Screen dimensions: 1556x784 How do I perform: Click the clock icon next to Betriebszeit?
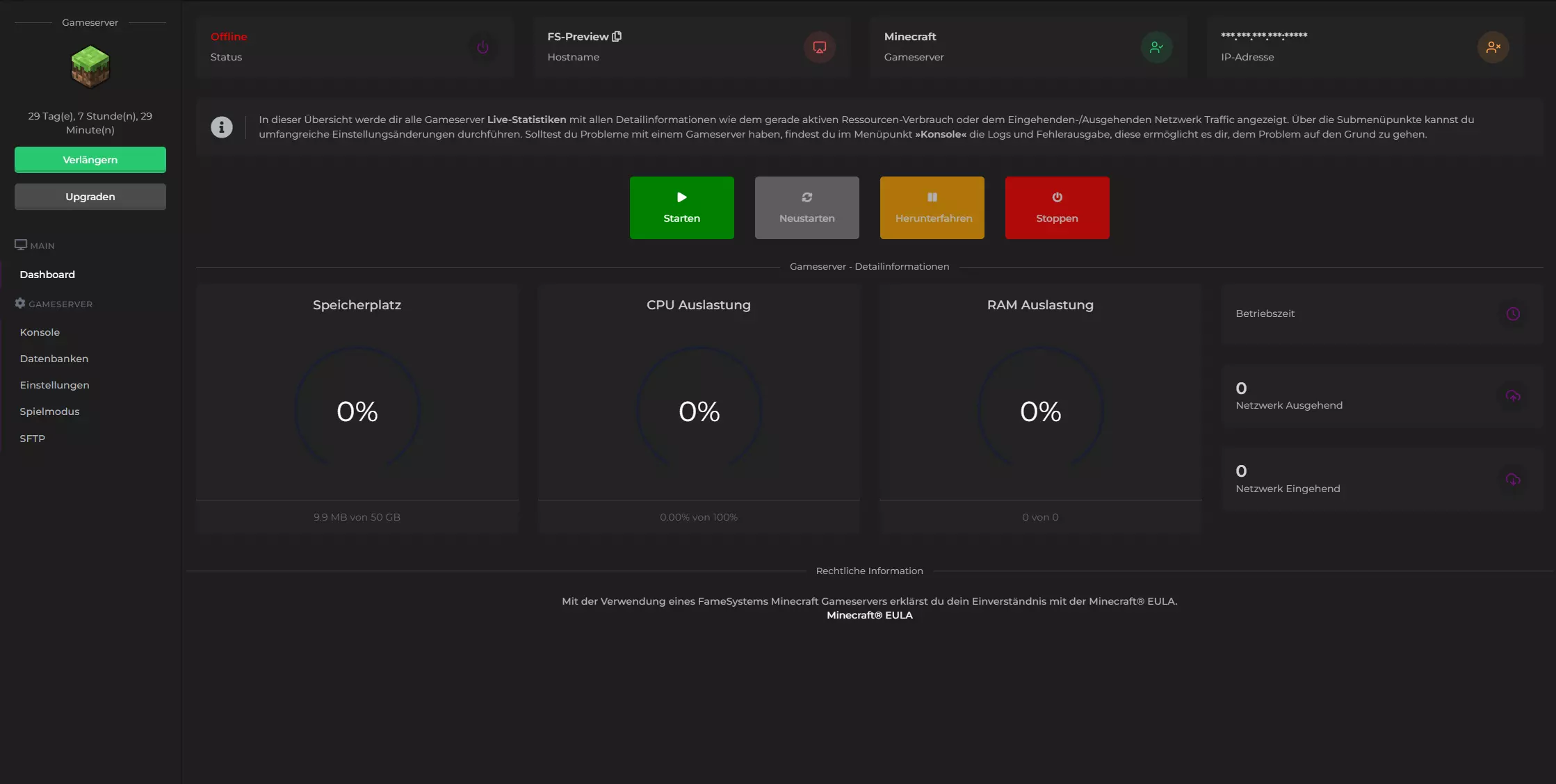(1513, 314)
